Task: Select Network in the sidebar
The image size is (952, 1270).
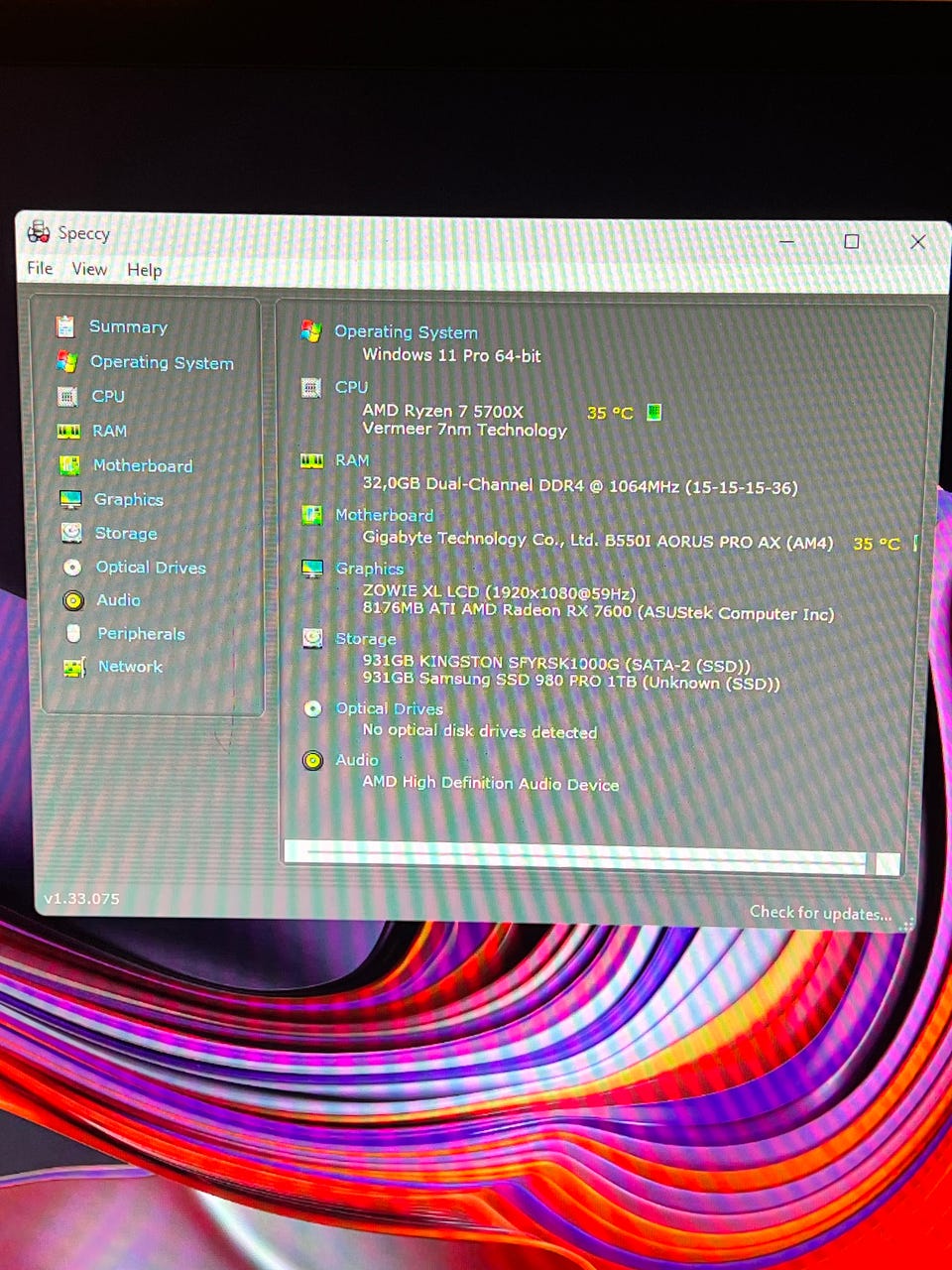Action: (x=130, y=666)
